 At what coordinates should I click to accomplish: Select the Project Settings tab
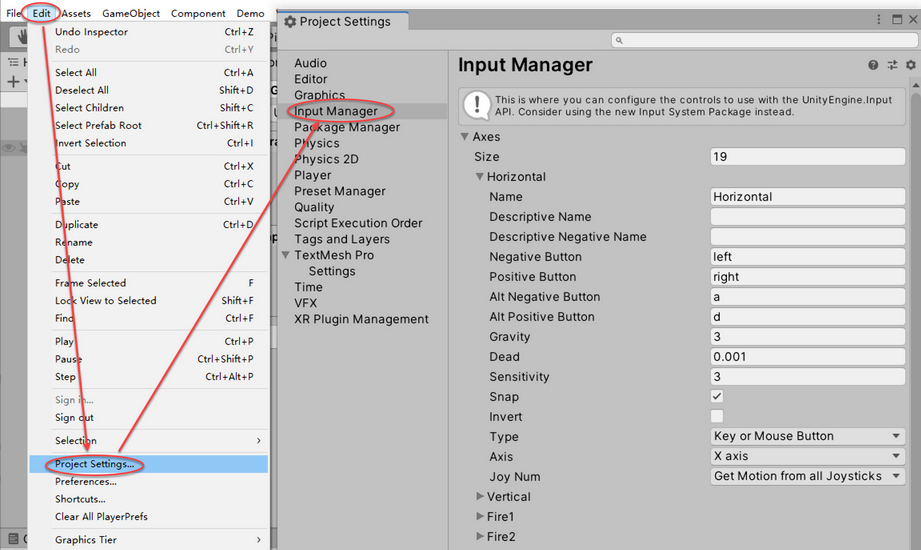[x=343, y=21]
